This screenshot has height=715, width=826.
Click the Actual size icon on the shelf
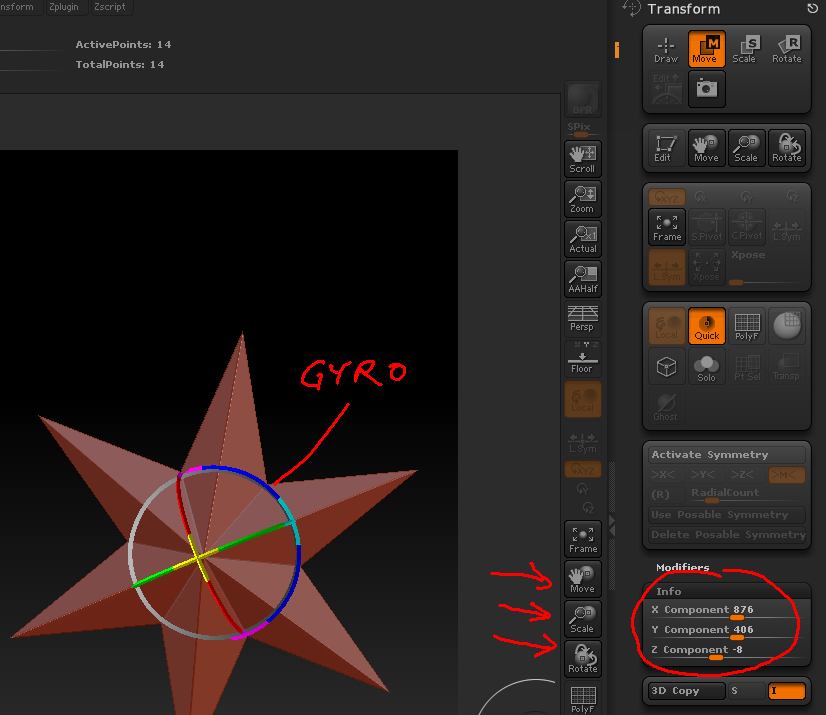point(583,239)
